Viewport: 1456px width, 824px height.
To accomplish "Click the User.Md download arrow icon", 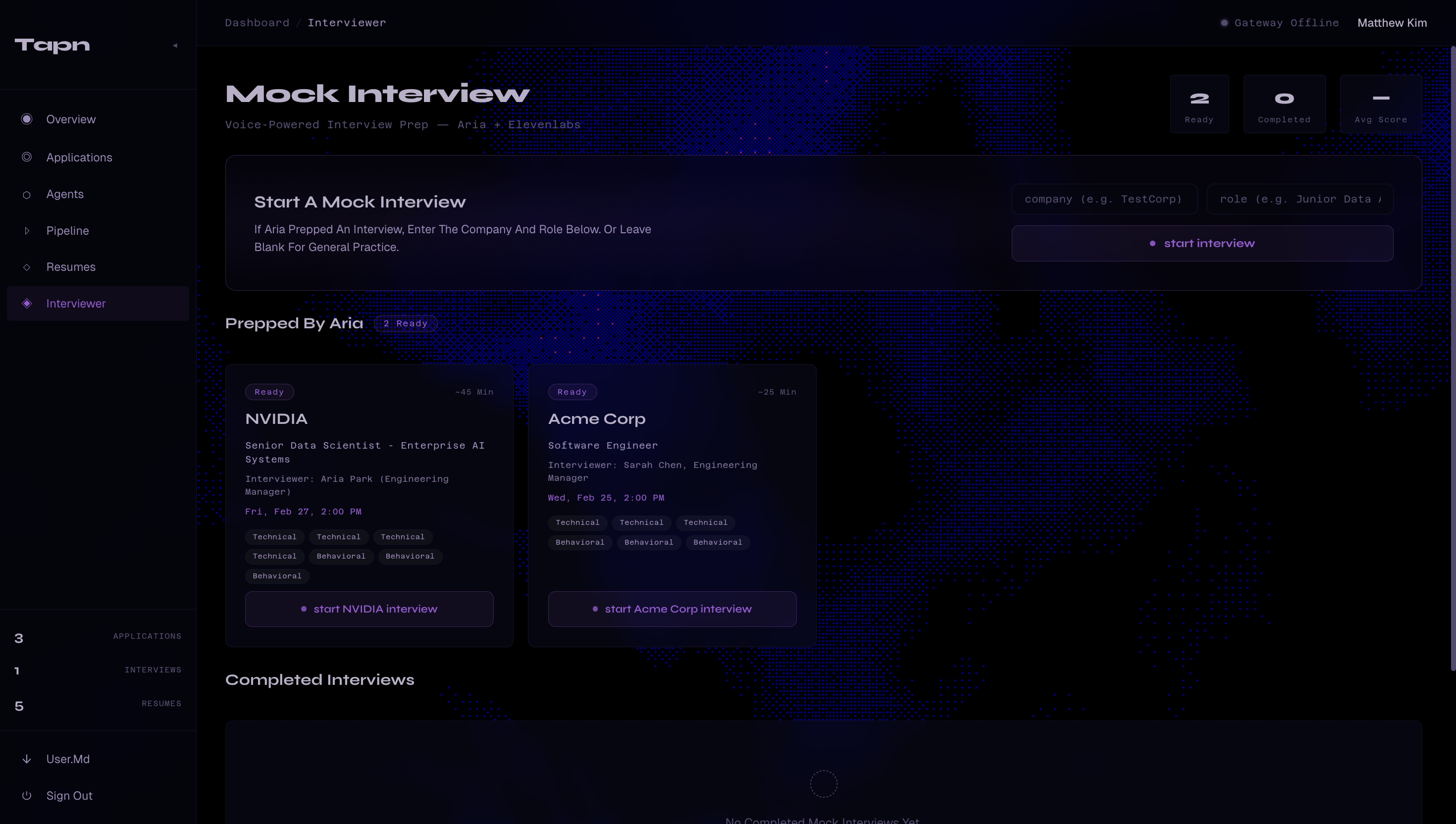I will 27,759.
